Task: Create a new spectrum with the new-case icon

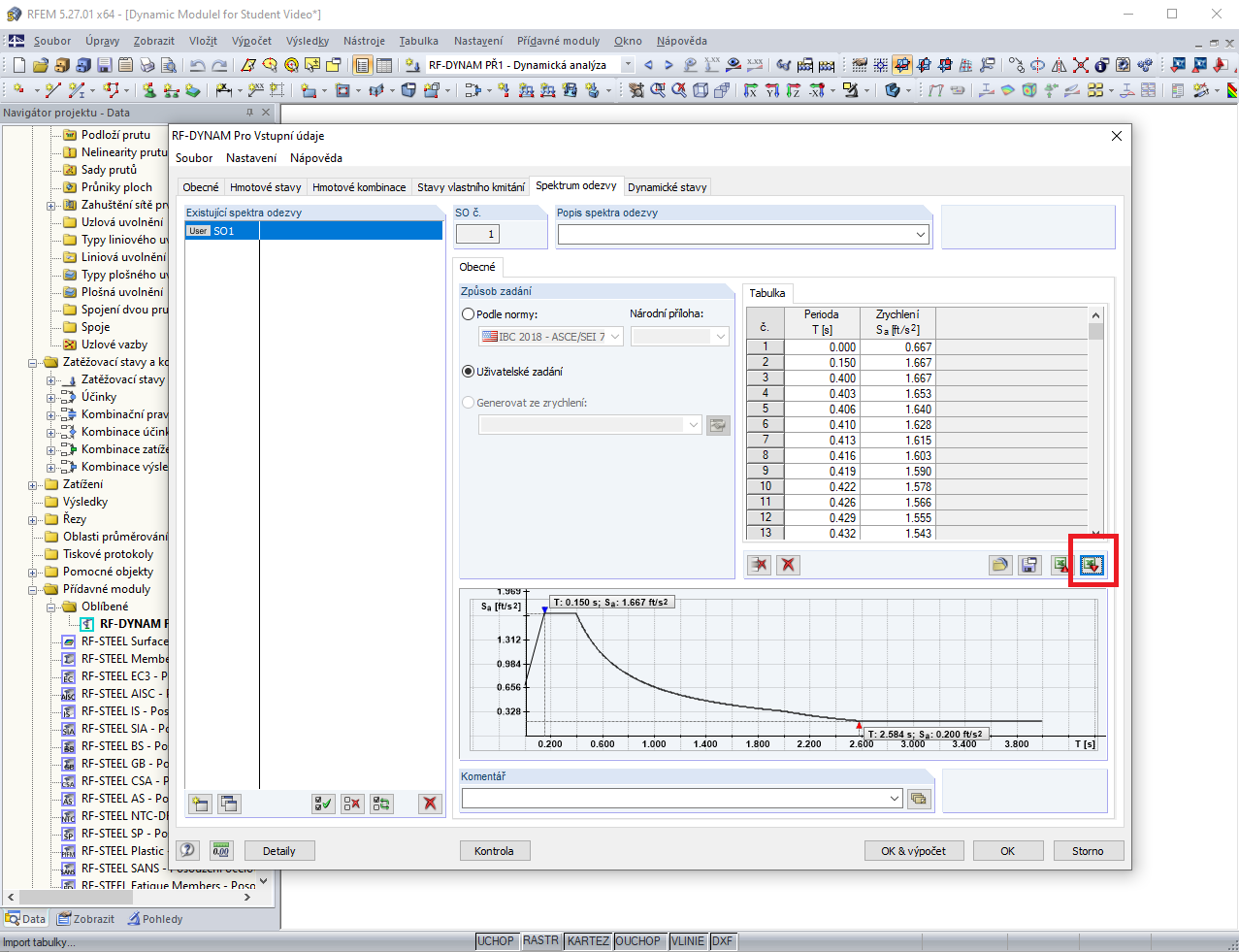Action: pos(200,804)
